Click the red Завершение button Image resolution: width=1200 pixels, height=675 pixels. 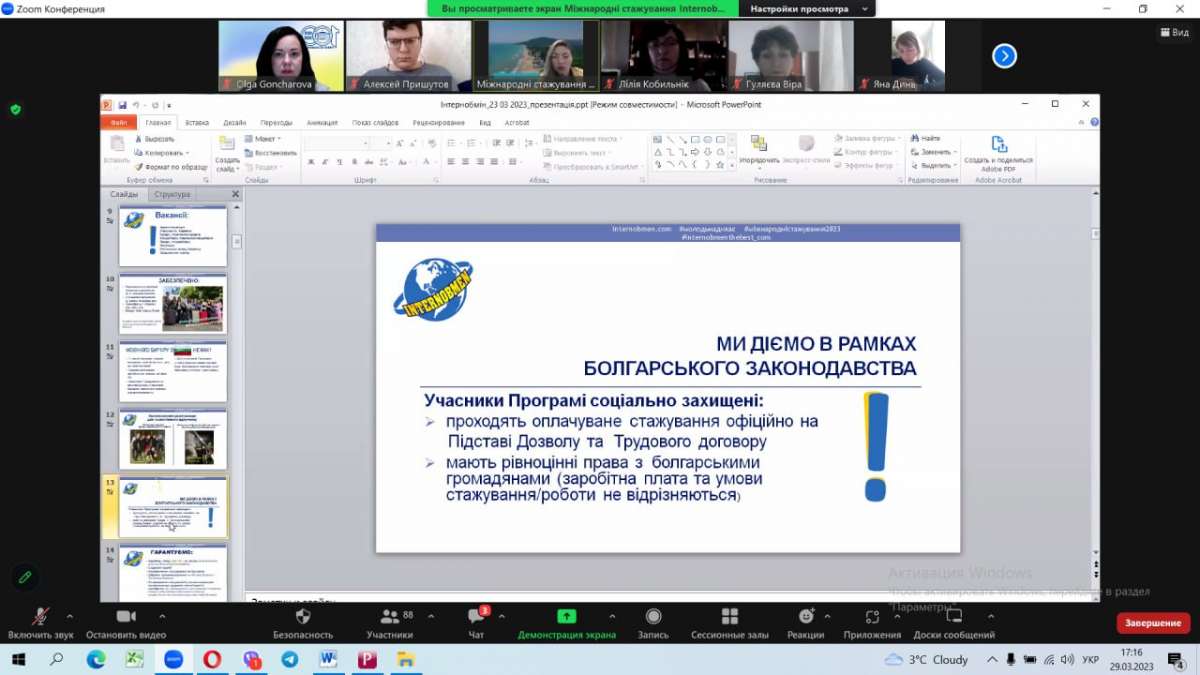click(x=1153, y=623)
